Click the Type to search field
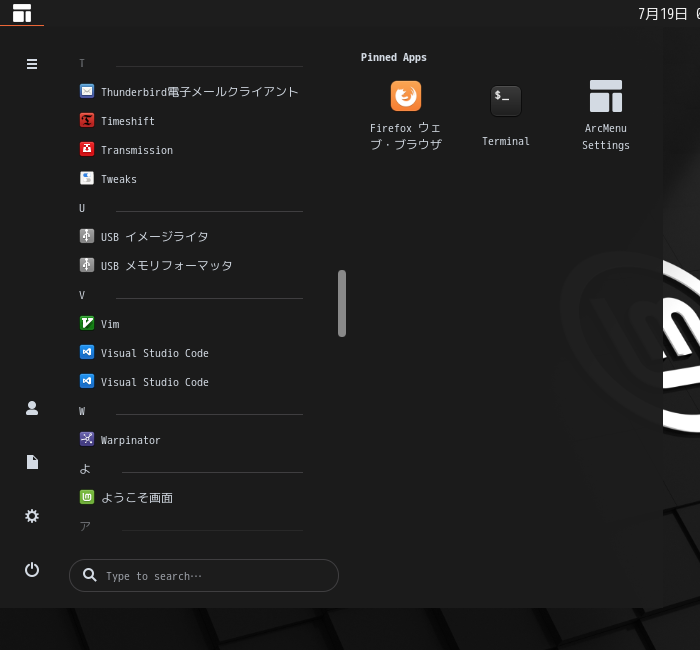 [204, 575]
